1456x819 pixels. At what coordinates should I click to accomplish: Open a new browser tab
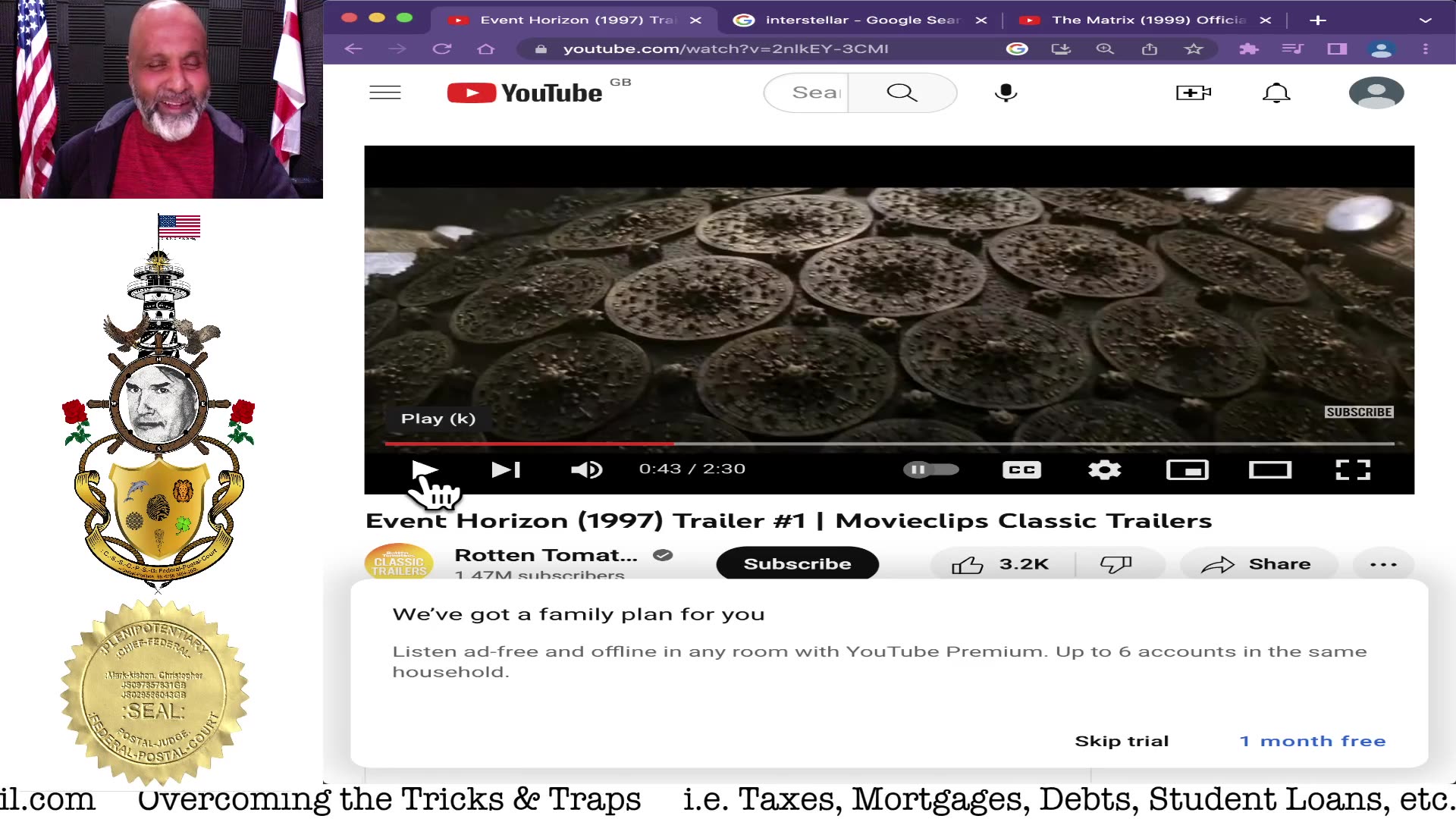(1318, 20)
